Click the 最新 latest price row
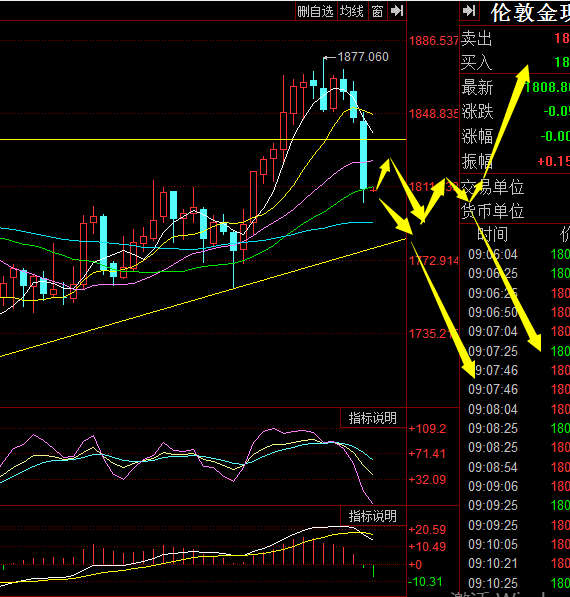Image resolution: width=570 pixels, height=597 pixels. 515,88
